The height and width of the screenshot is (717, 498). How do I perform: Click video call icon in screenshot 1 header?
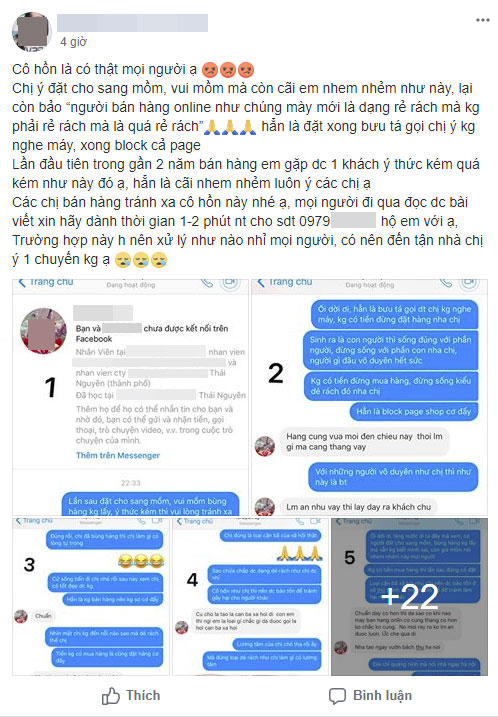(231, 284)
